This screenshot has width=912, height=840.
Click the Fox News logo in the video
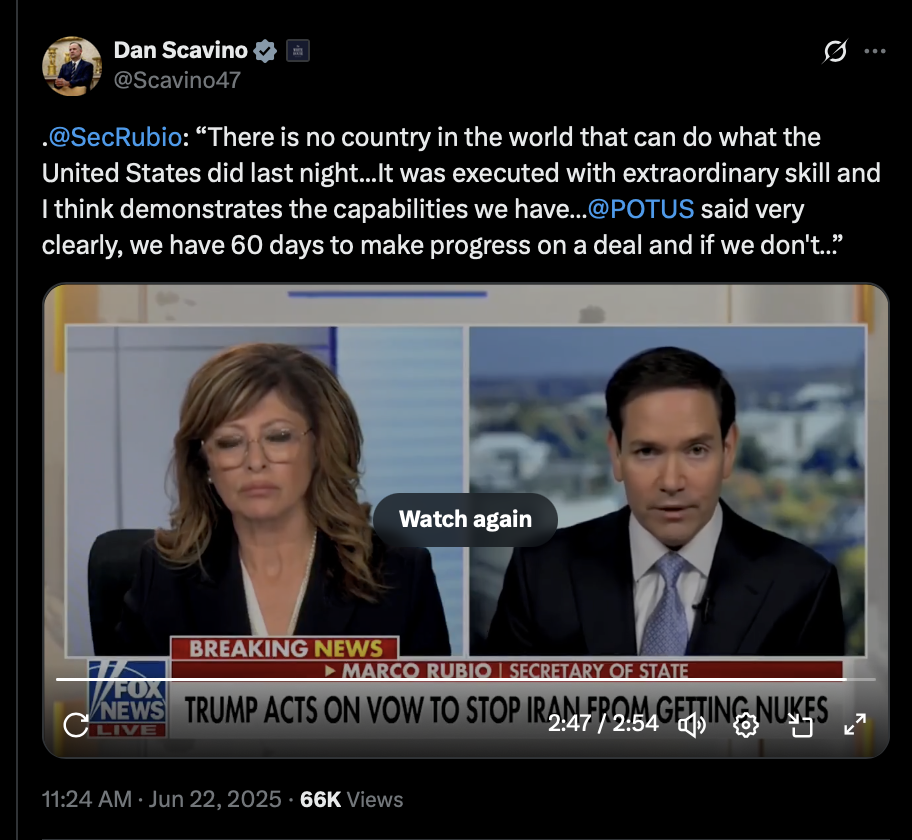(128, 699)
